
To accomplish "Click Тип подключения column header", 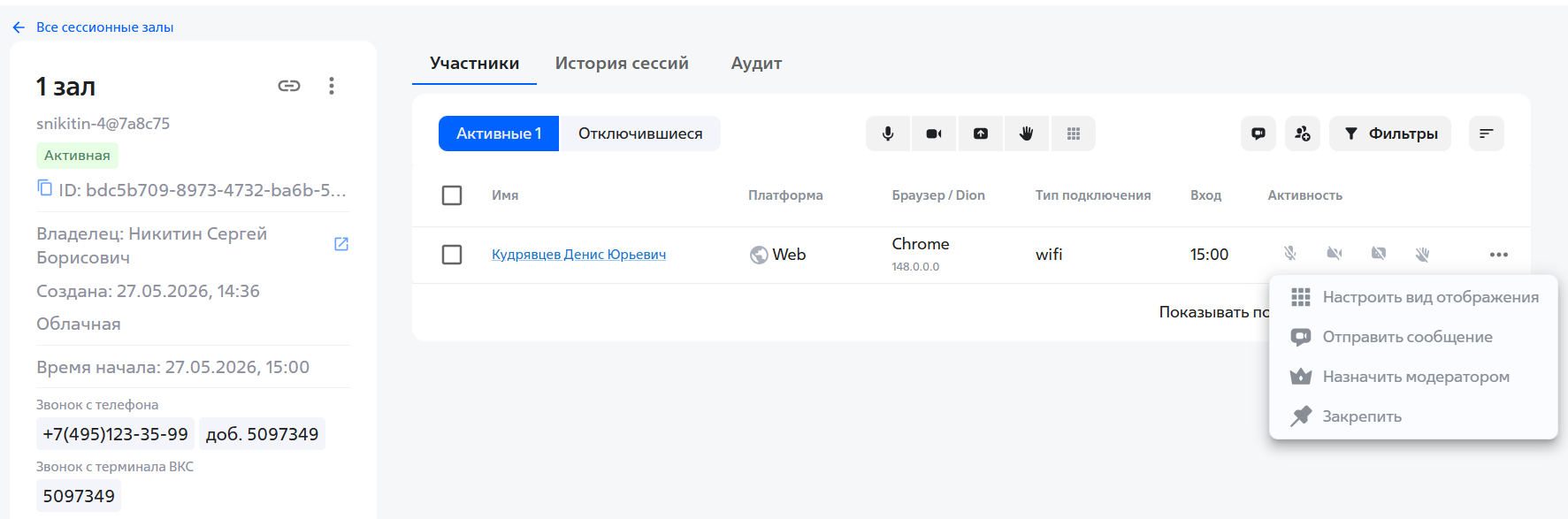I will [x=1093, y=195].
